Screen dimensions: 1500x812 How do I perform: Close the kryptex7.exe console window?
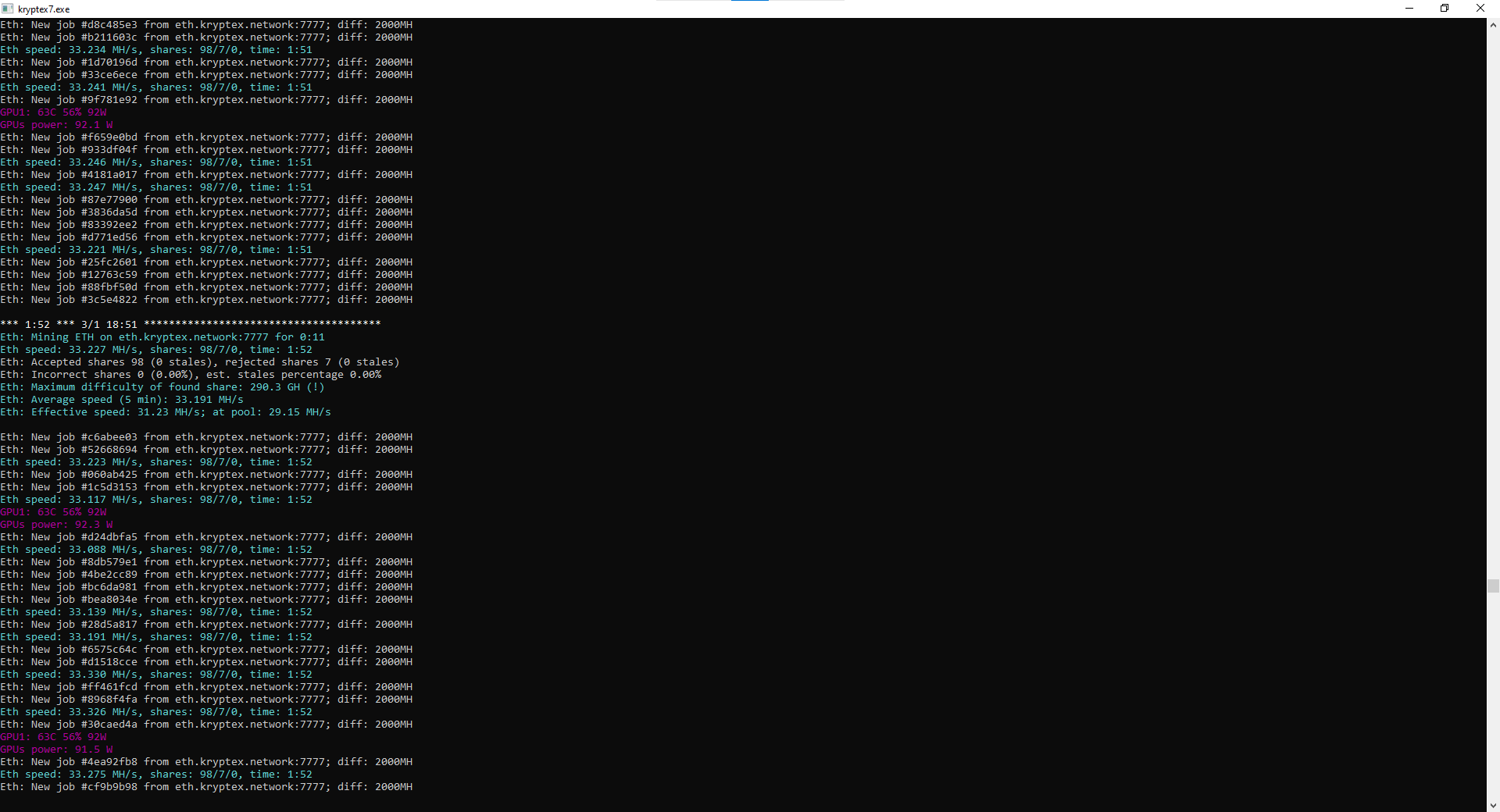coord(1480,9)
